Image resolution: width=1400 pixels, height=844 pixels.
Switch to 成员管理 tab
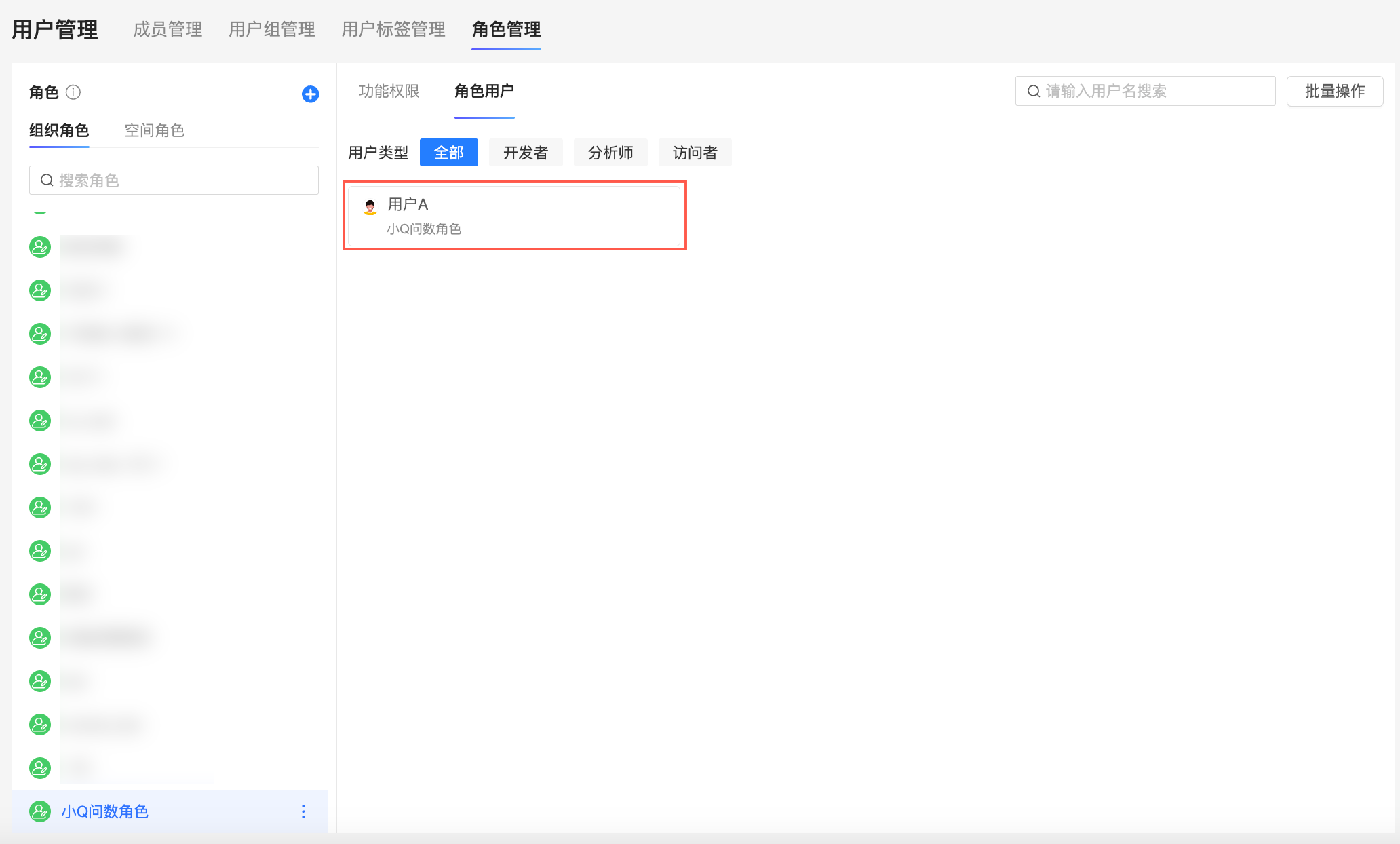click(x=168, y=29)
